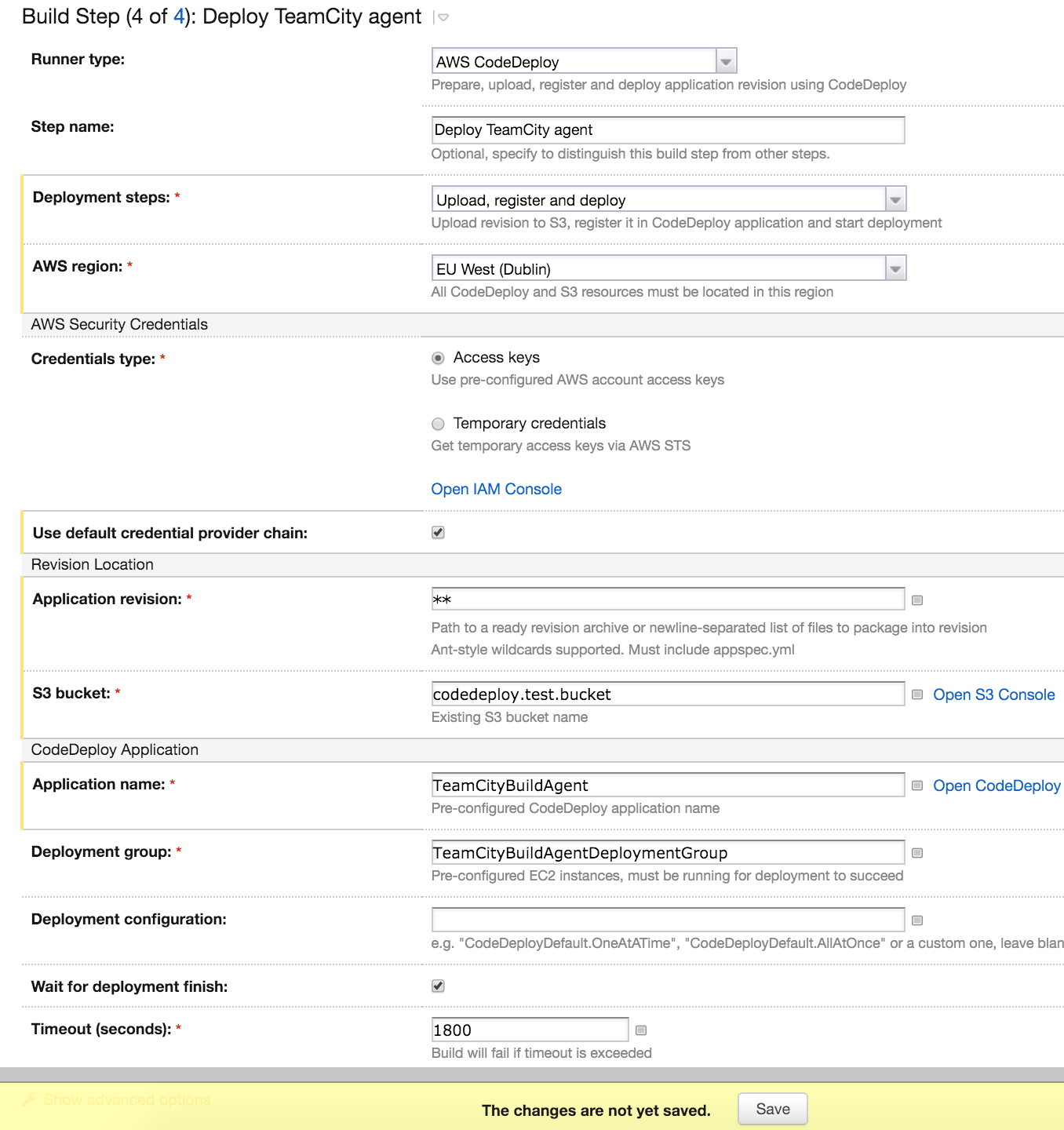Open CodeDeploy link
Viewport: 1064px width, 1130px height.
point(997,786)
